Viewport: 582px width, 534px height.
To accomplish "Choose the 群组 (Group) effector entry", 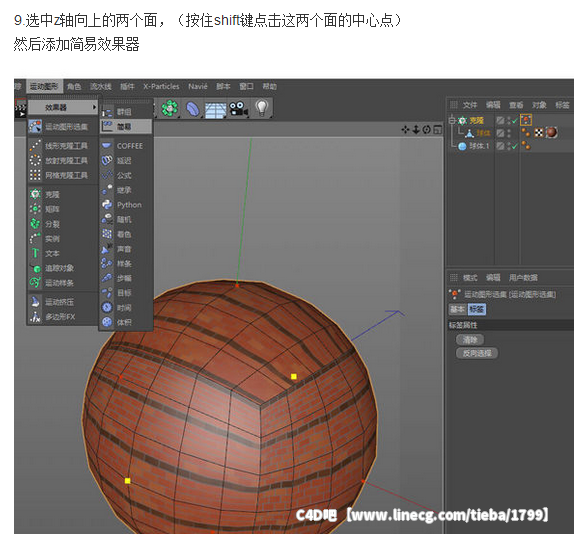I will tap(126, 112).
